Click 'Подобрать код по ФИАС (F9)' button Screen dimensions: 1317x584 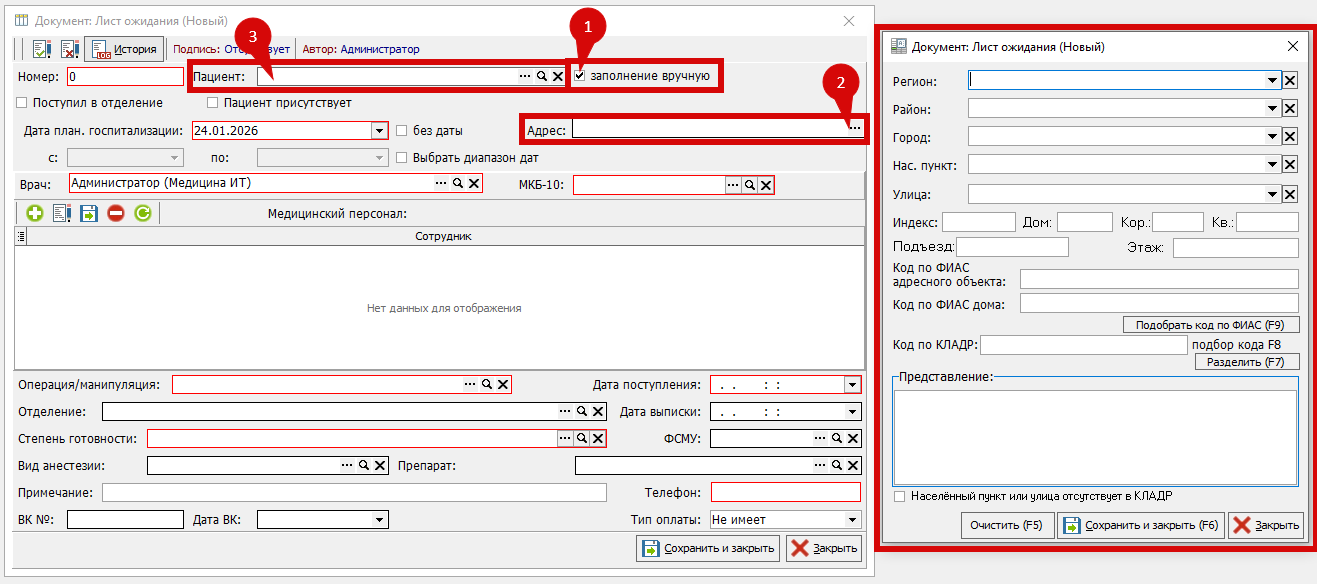point(1210,324)
